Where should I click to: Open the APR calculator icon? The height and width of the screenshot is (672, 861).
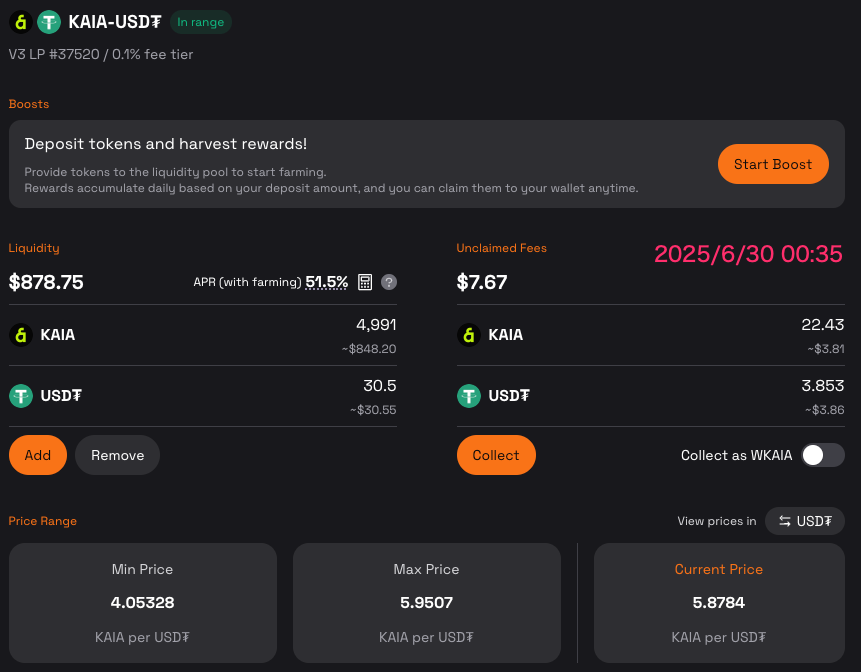365,282
